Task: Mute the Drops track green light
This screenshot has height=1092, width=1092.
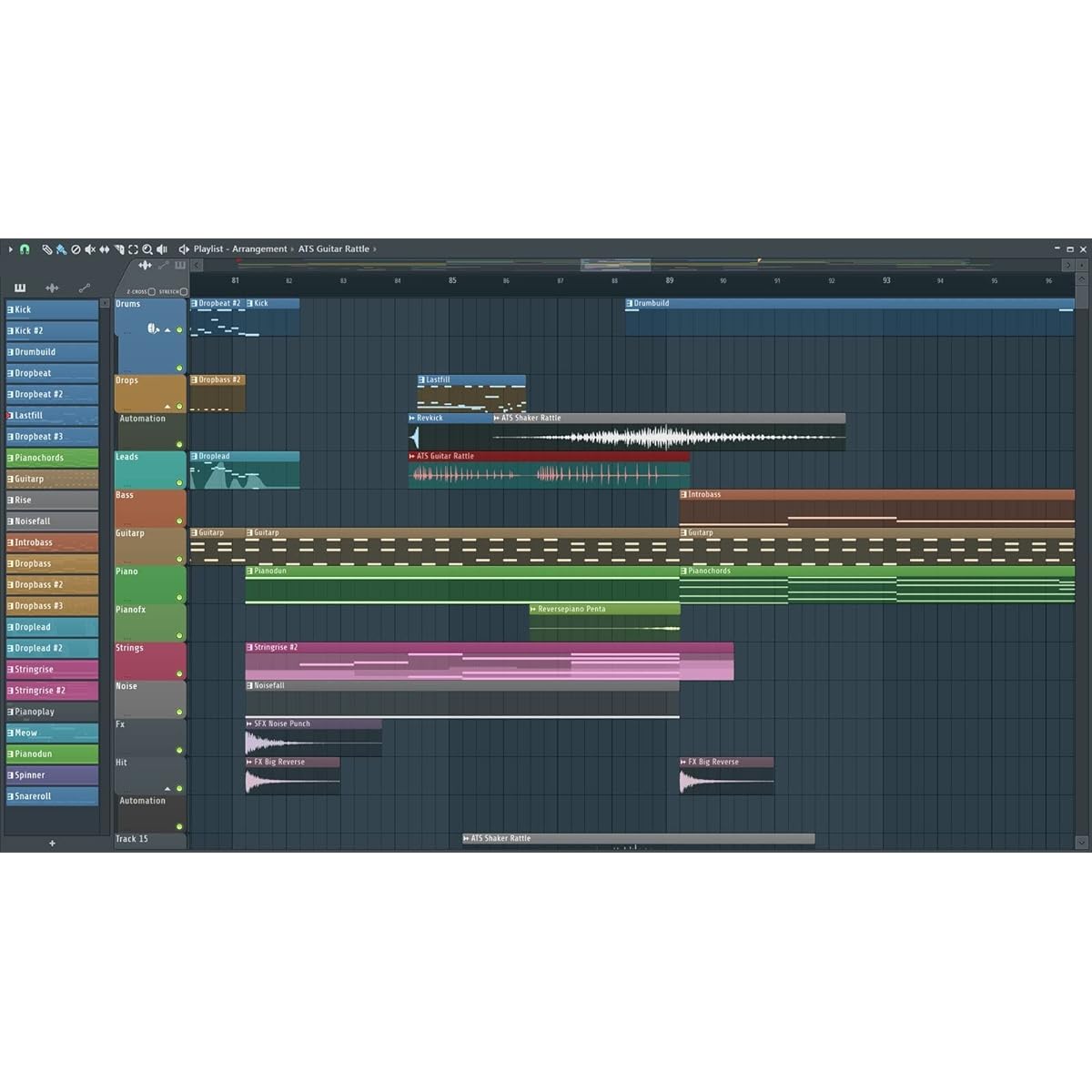Action: tap(179, 407)
